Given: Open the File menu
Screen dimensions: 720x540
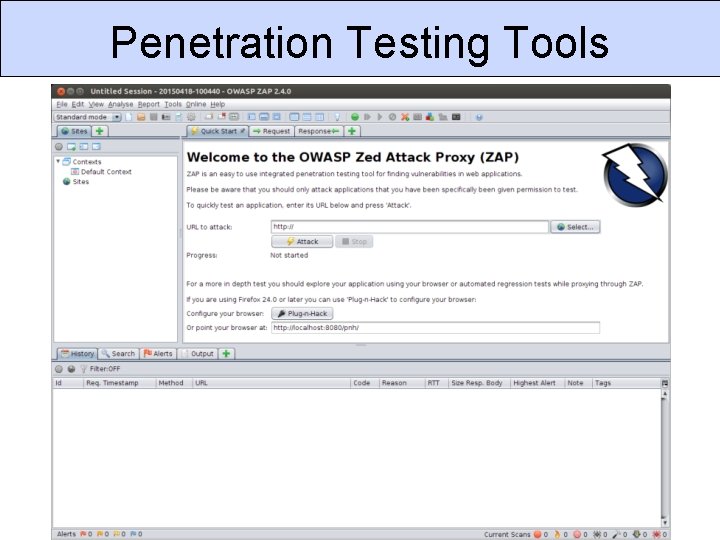Looking at the screenshot, I should pos(62,104).
